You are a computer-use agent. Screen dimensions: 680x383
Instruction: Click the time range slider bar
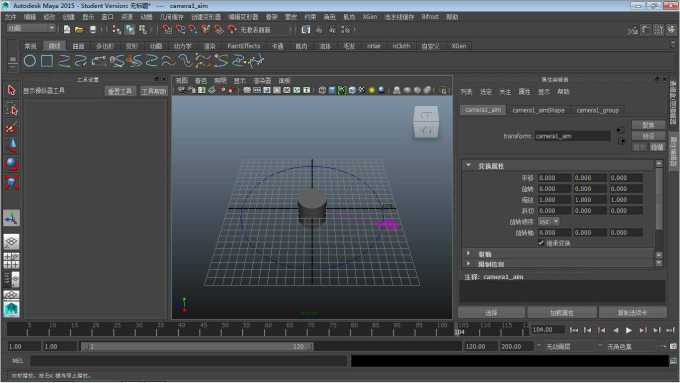click(196, 347)
